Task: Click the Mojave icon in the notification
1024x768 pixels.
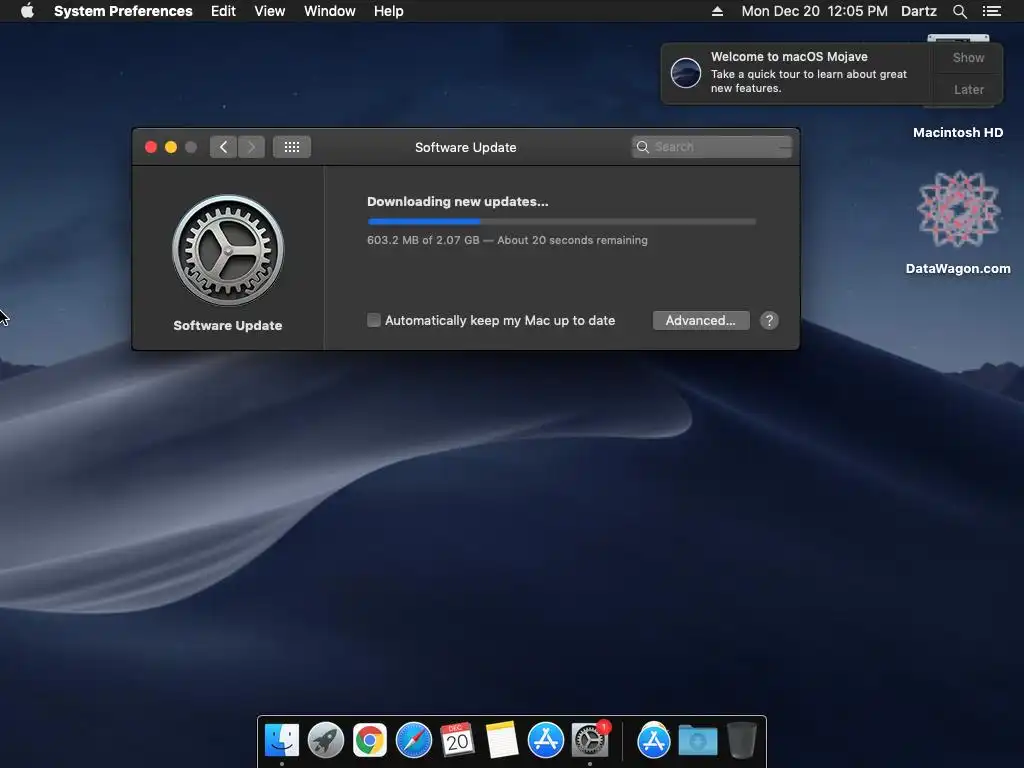Action: click(686, 72)
